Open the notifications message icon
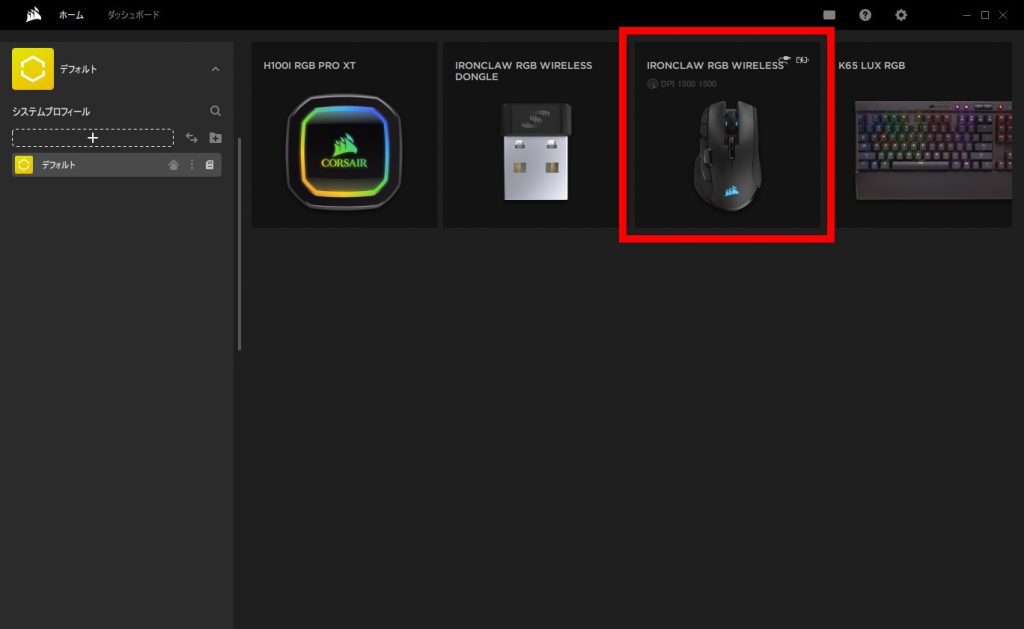This screenshot has height=629, width=1024. click(x=829, y=15)
